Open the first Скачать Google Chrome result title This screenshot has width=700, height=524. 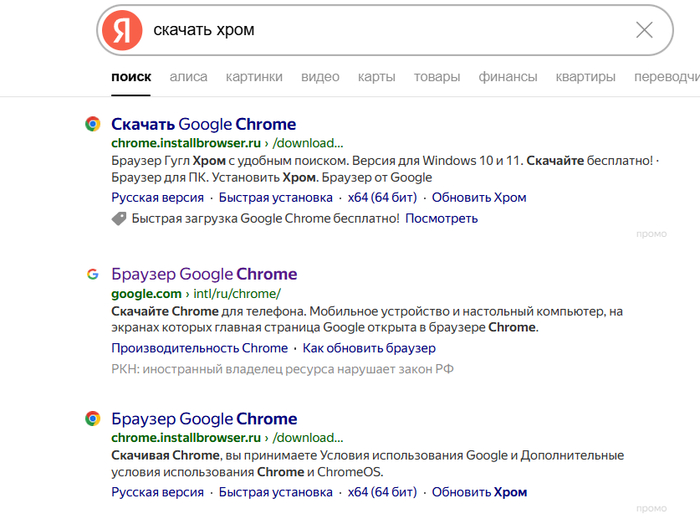coord(204,125)
